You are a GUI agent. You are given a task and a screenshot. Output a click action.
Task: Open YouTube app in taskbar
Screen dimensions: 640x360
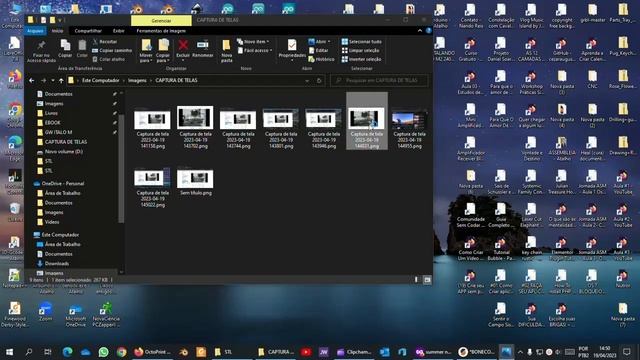tap(306, 352)
